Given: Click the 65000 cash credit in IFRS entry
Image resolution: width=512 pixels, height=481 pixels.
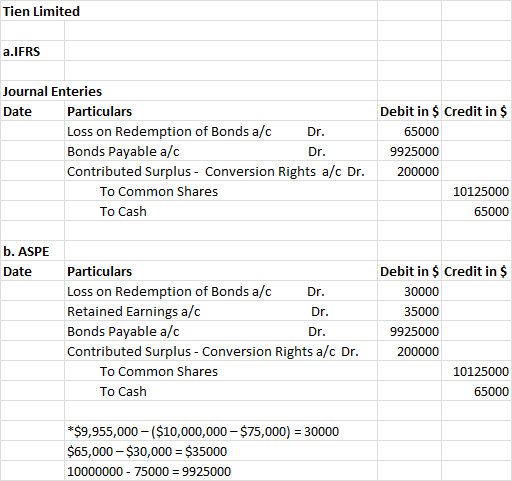Looking at the screenshot, I should click(477, 211).
